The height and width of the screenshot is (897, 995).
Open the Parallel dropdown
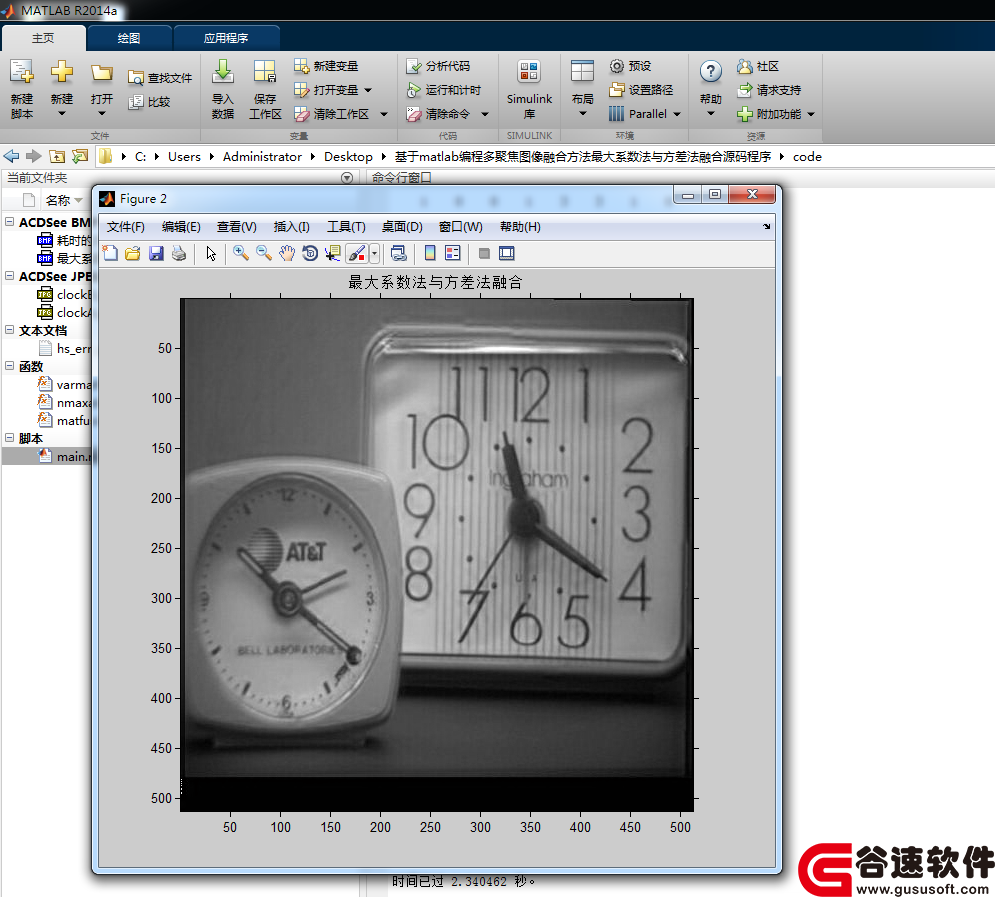tap(645, 114)
